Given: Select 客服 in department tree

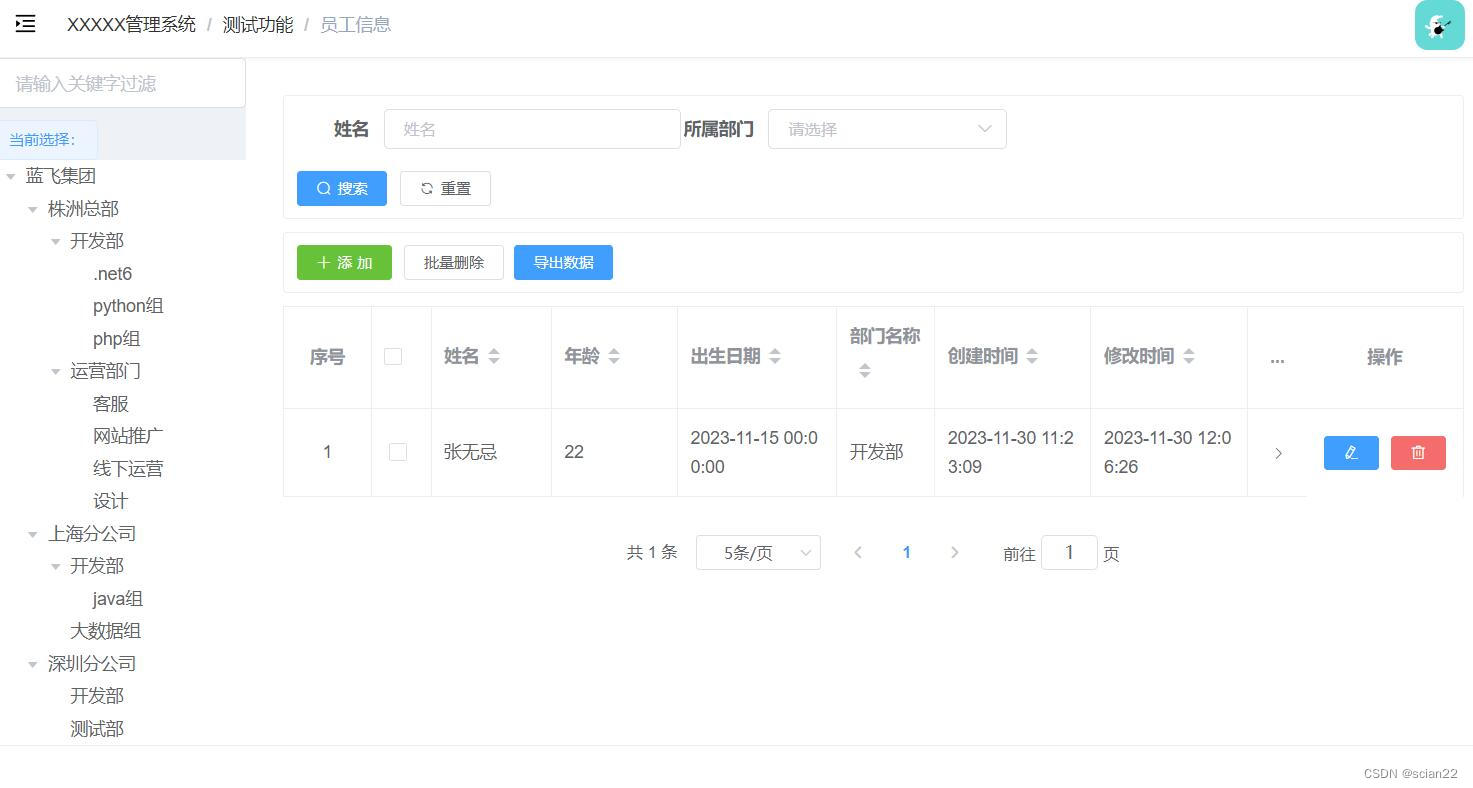Looking at the screenshot, I should [111, 404].
